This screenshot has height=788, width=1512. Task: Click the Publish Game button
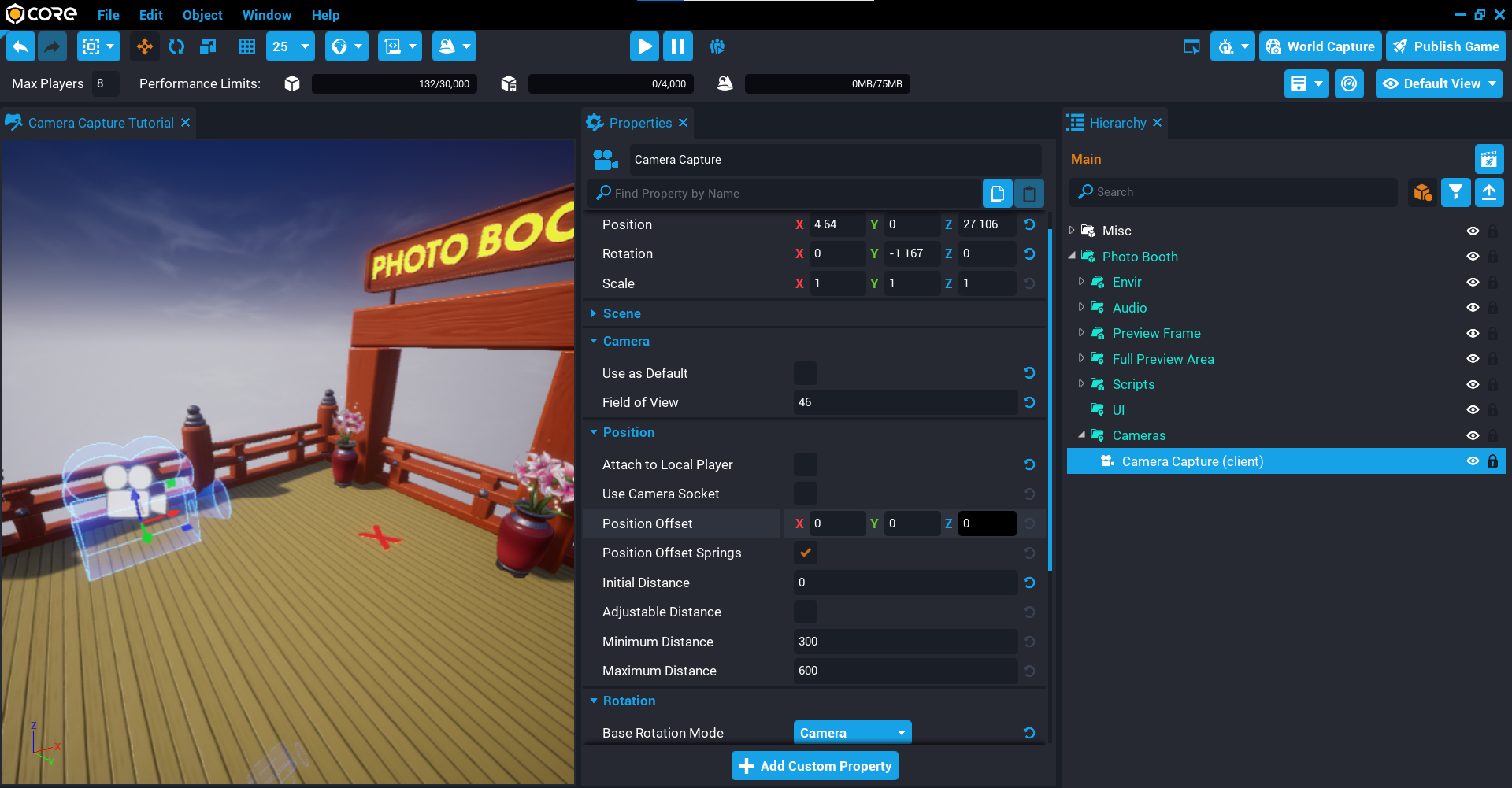click(1446, 46)
